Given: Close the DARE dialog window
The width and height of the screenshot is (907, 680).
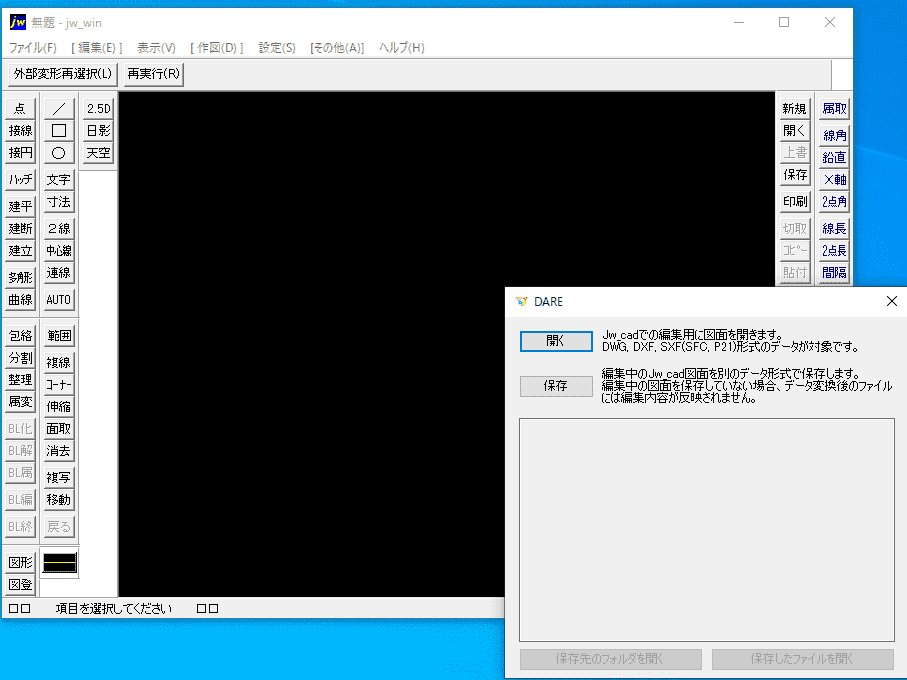Looking at the screenshot, I should click(891, 301).
